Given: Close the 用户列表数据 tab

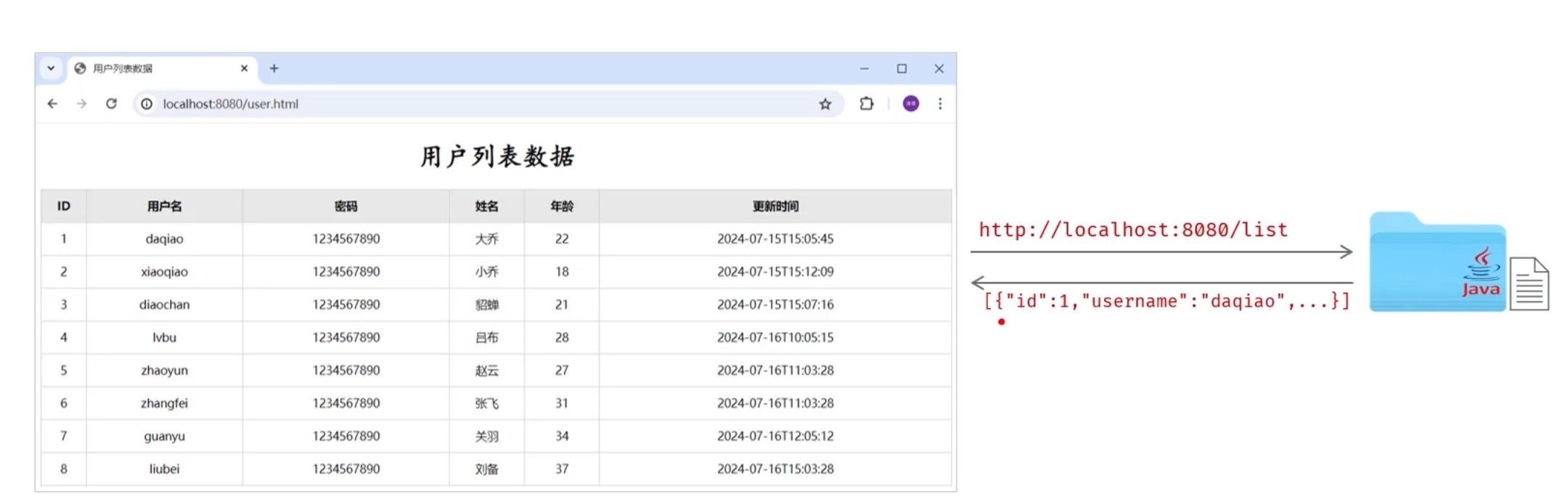Looking at the screenshot, I should click(x=244, y=68).
